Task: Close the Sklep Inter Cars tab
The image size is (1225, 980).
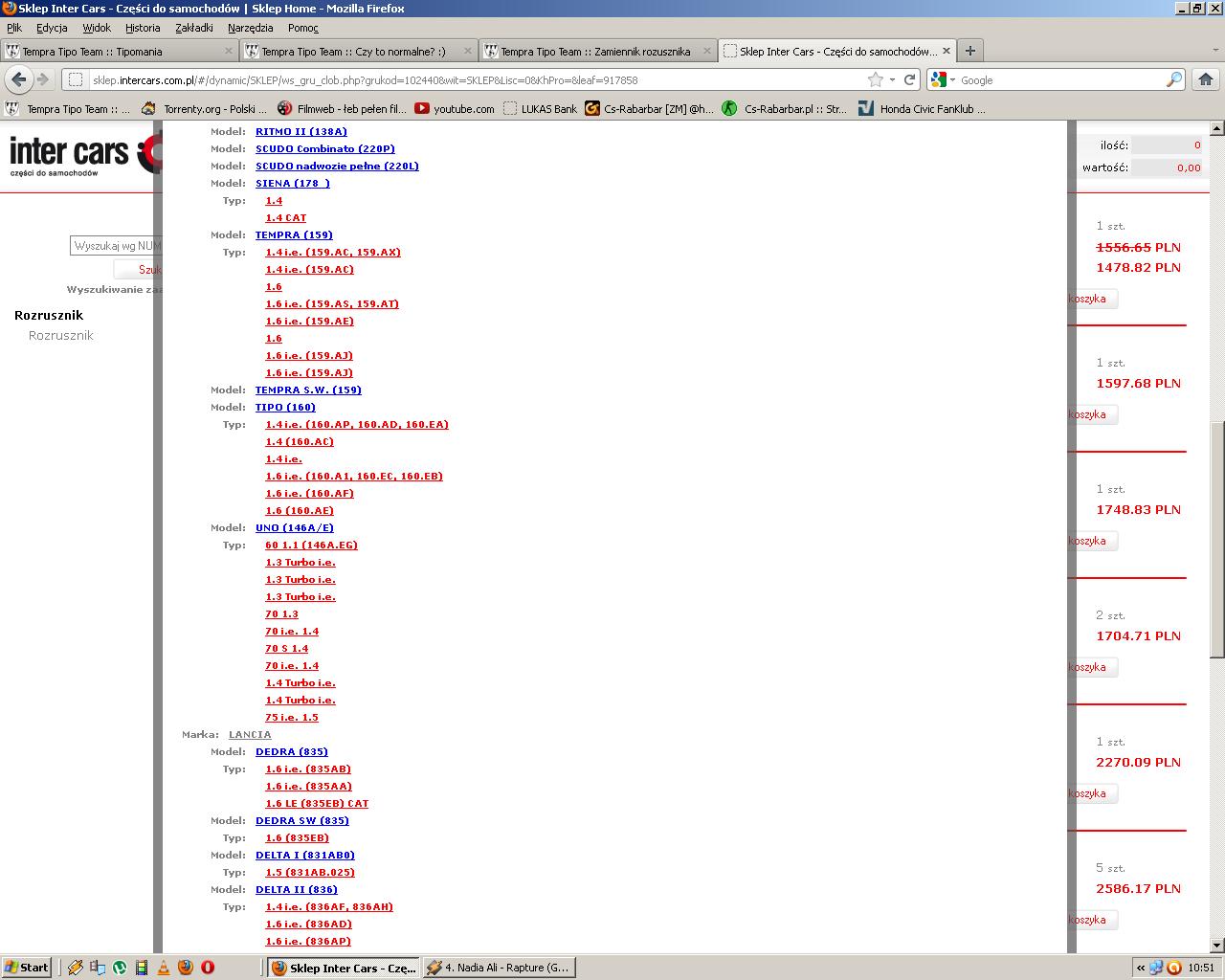Action: [x=947, y=51]
